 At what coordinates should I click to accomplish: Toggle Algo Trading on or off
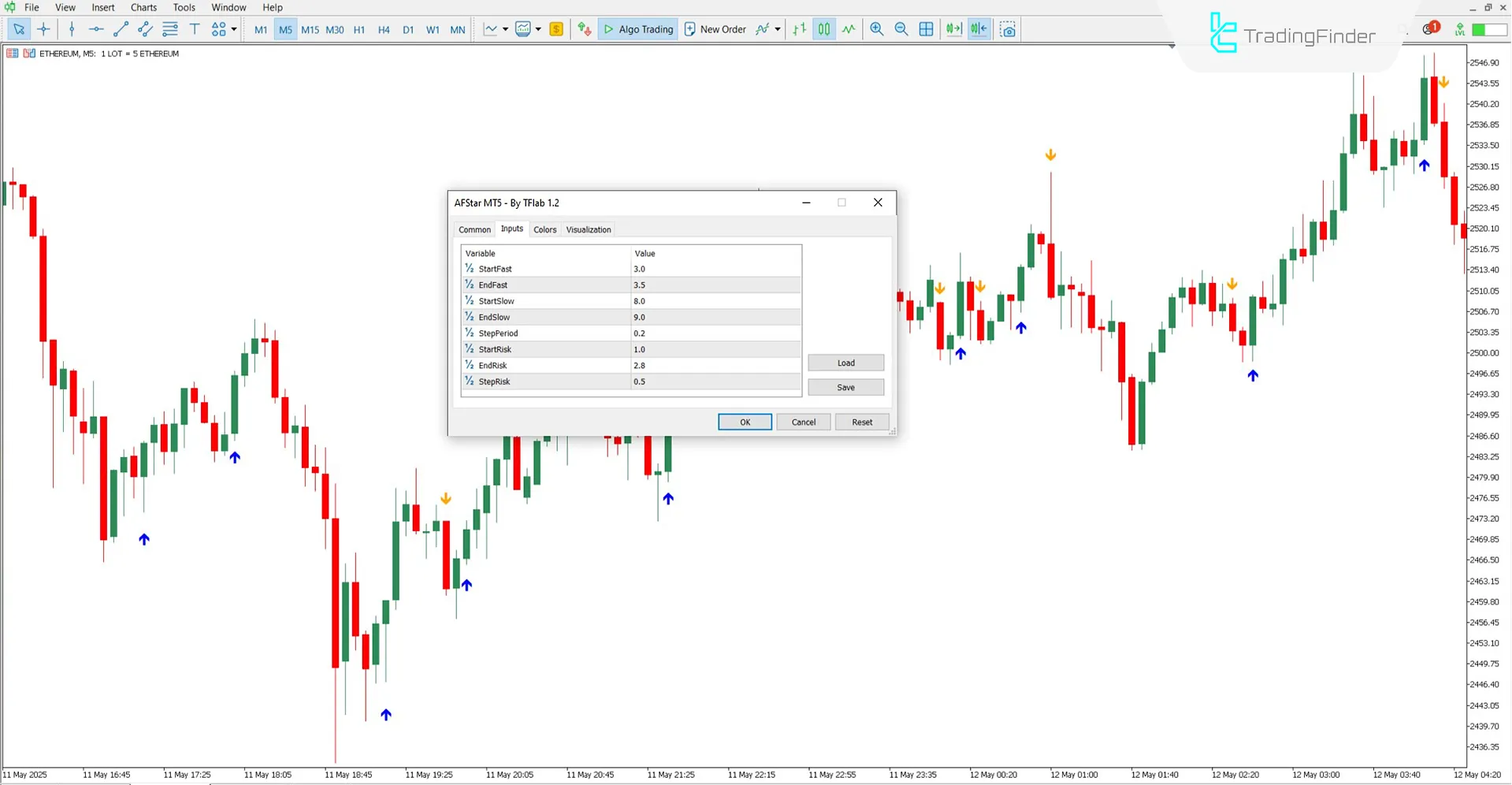tap(638, 29)
